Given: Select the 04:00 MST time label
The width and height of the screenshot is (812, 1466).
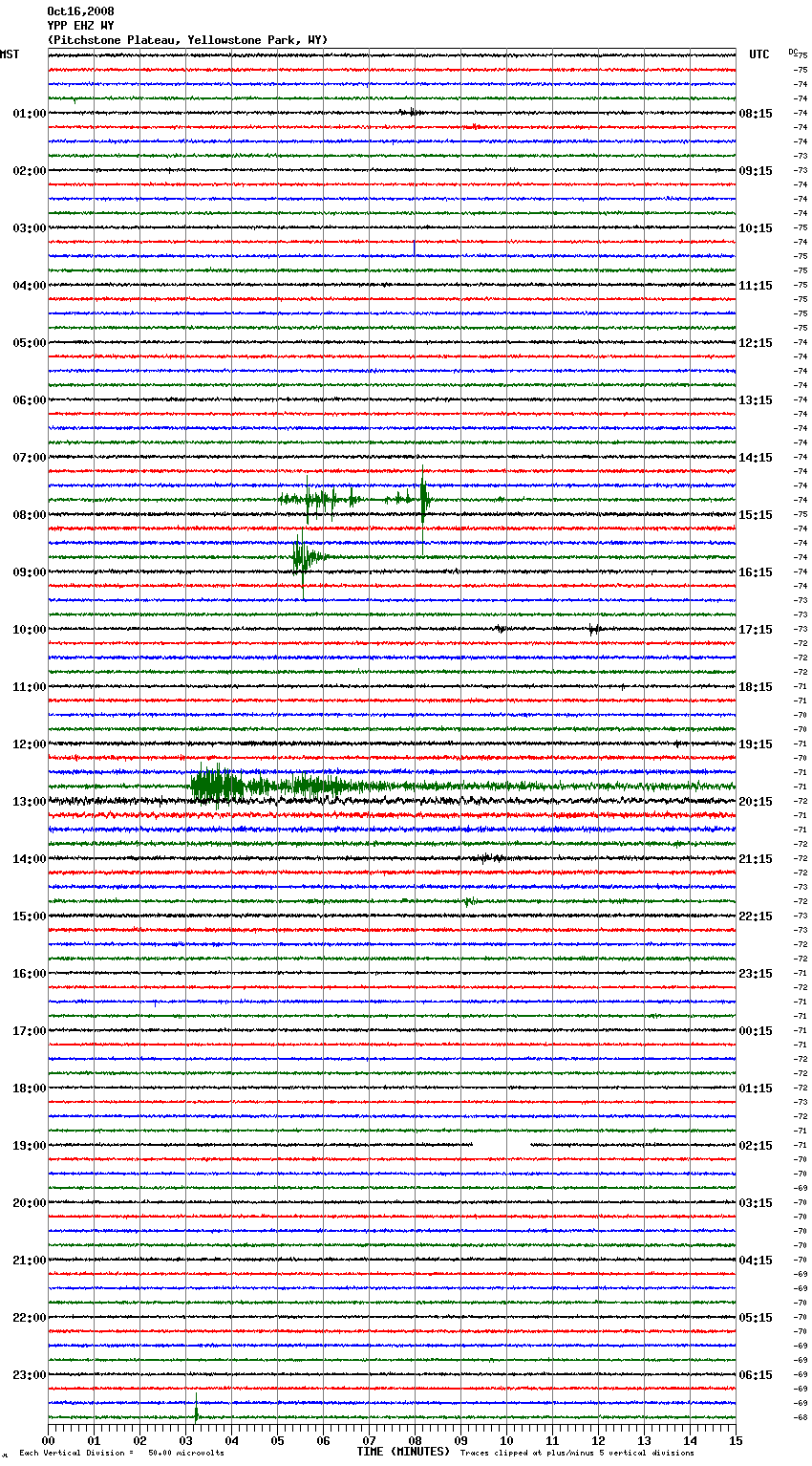Looking at the screenshot, I should click(29, 286).
